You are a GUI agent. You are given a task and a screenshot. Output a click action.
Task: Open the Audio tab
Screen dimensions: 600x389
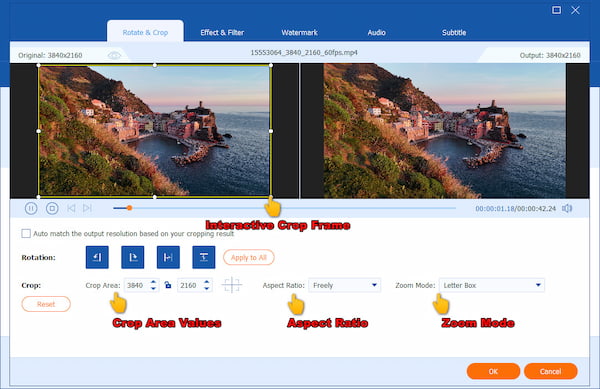(377, 33)
